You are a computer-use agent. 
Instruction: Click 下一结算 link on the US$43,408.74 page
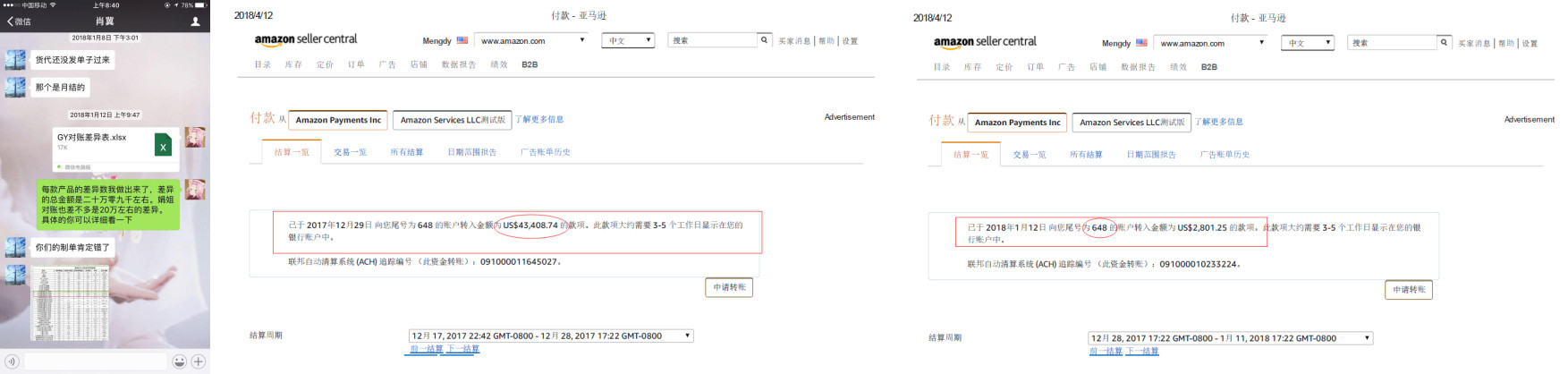(462, 349)
